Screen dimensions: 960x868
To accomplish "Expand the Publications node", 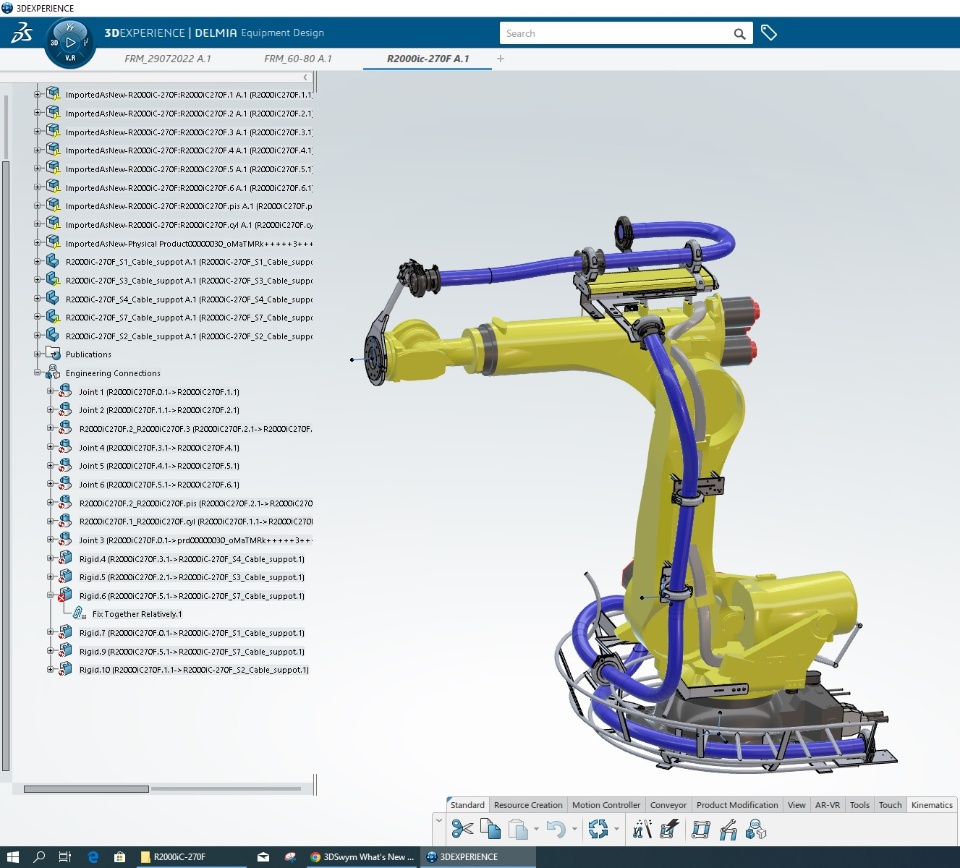I will (37, 354).
